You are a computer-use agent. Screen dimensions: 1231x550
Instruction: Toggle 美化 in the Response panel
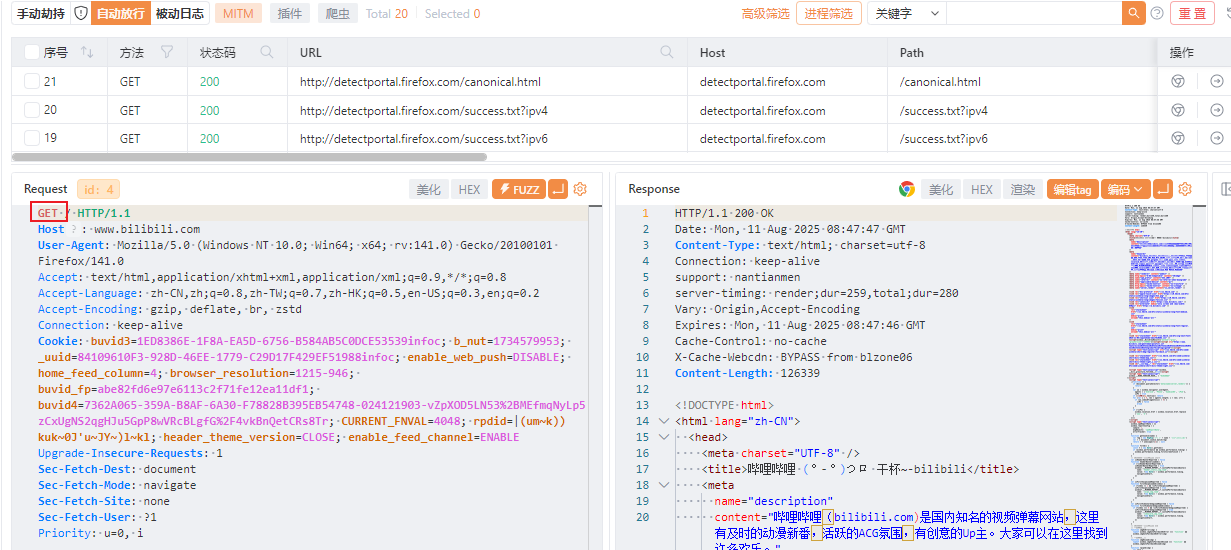tap(941, 189)
